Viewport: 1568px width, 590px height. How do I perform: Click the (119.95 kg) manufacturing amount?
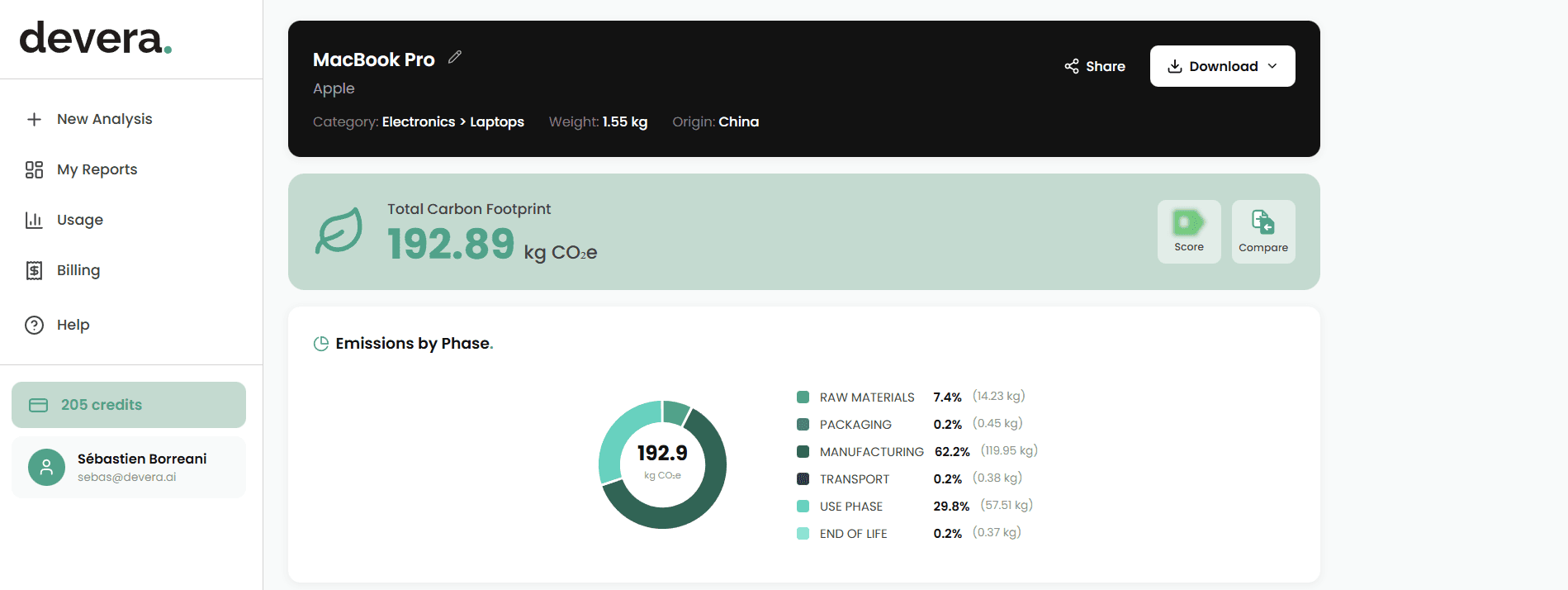point(1009,450)
